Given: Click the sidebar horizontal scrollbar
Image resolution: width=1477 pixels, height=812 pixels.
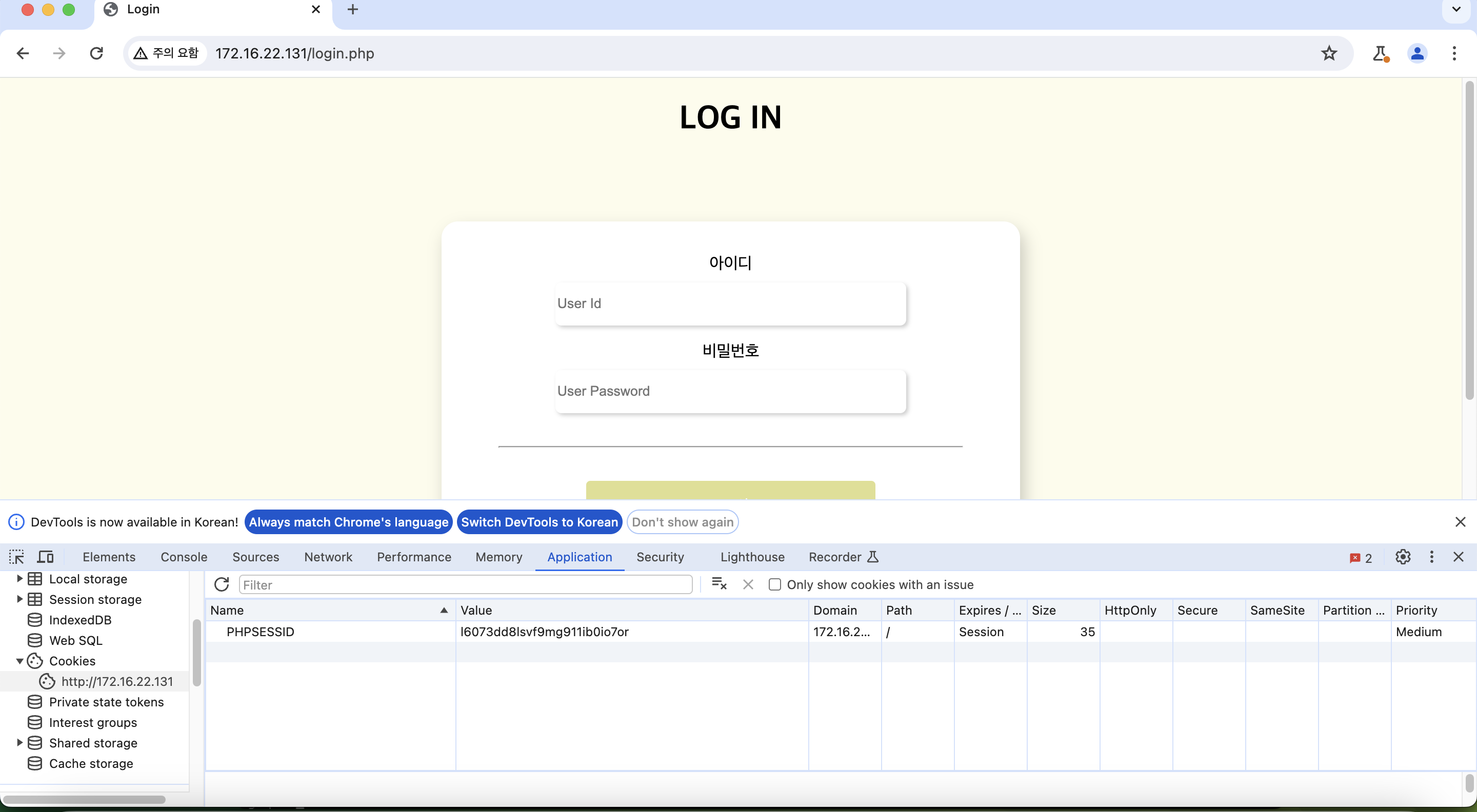Looking at the screenshot, I should [x=84, y=799].
